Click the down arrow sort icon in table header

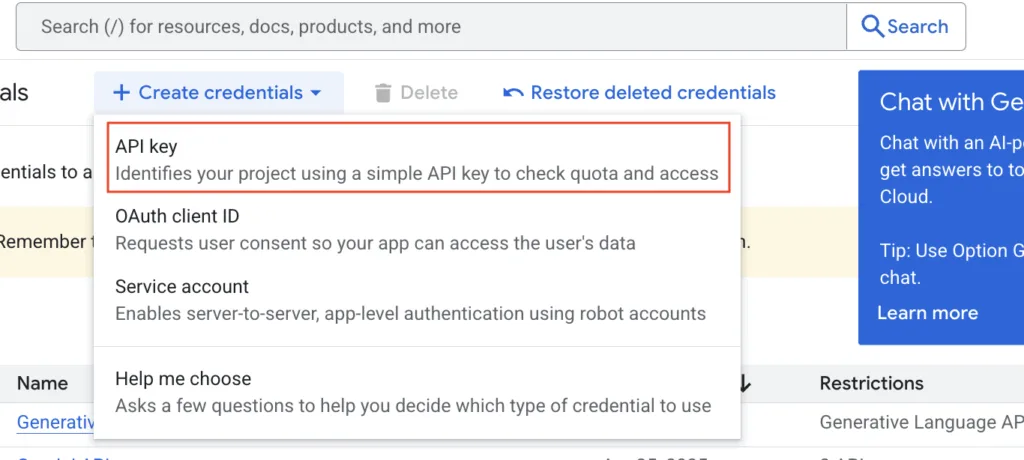(744, 383)
